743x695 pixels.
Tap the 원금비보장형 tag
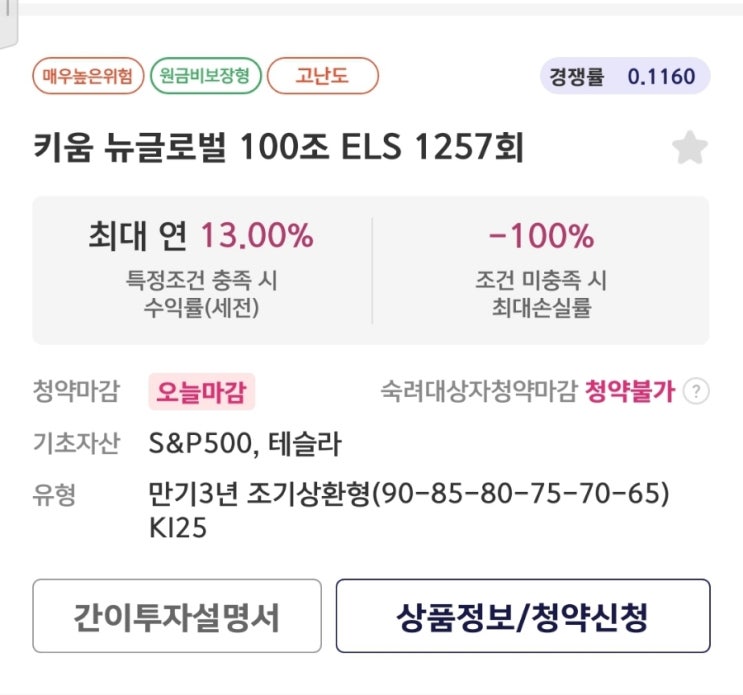(x=206, y=76)
